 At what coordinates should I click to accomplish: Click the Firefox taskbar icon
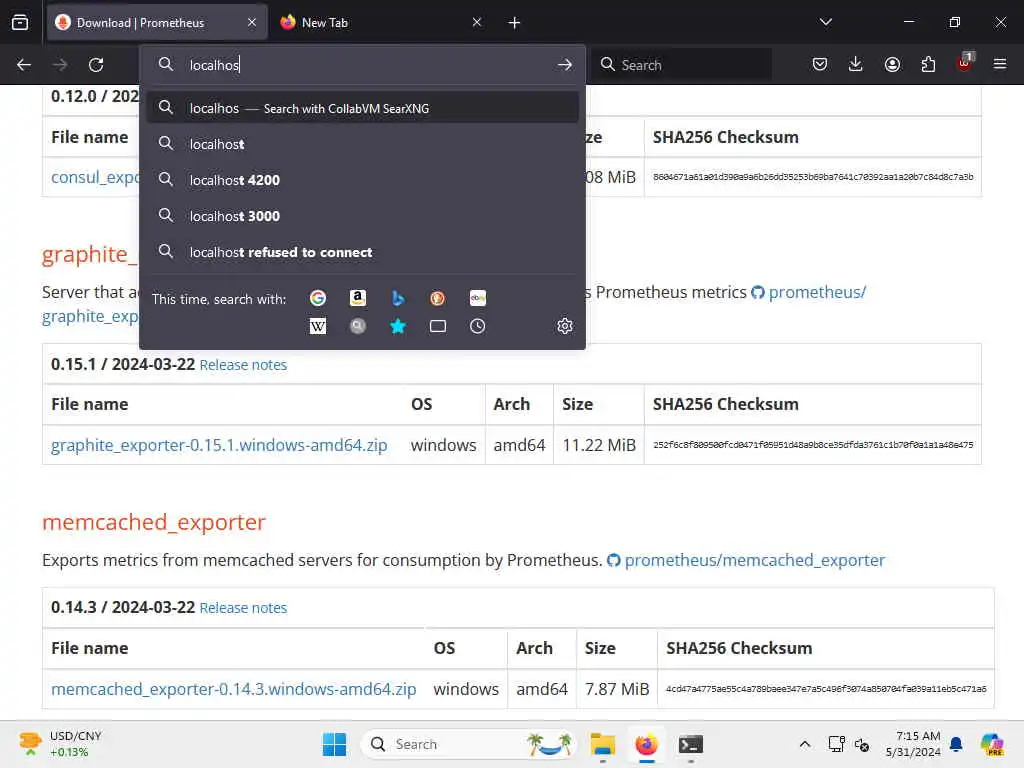(646, 744)
